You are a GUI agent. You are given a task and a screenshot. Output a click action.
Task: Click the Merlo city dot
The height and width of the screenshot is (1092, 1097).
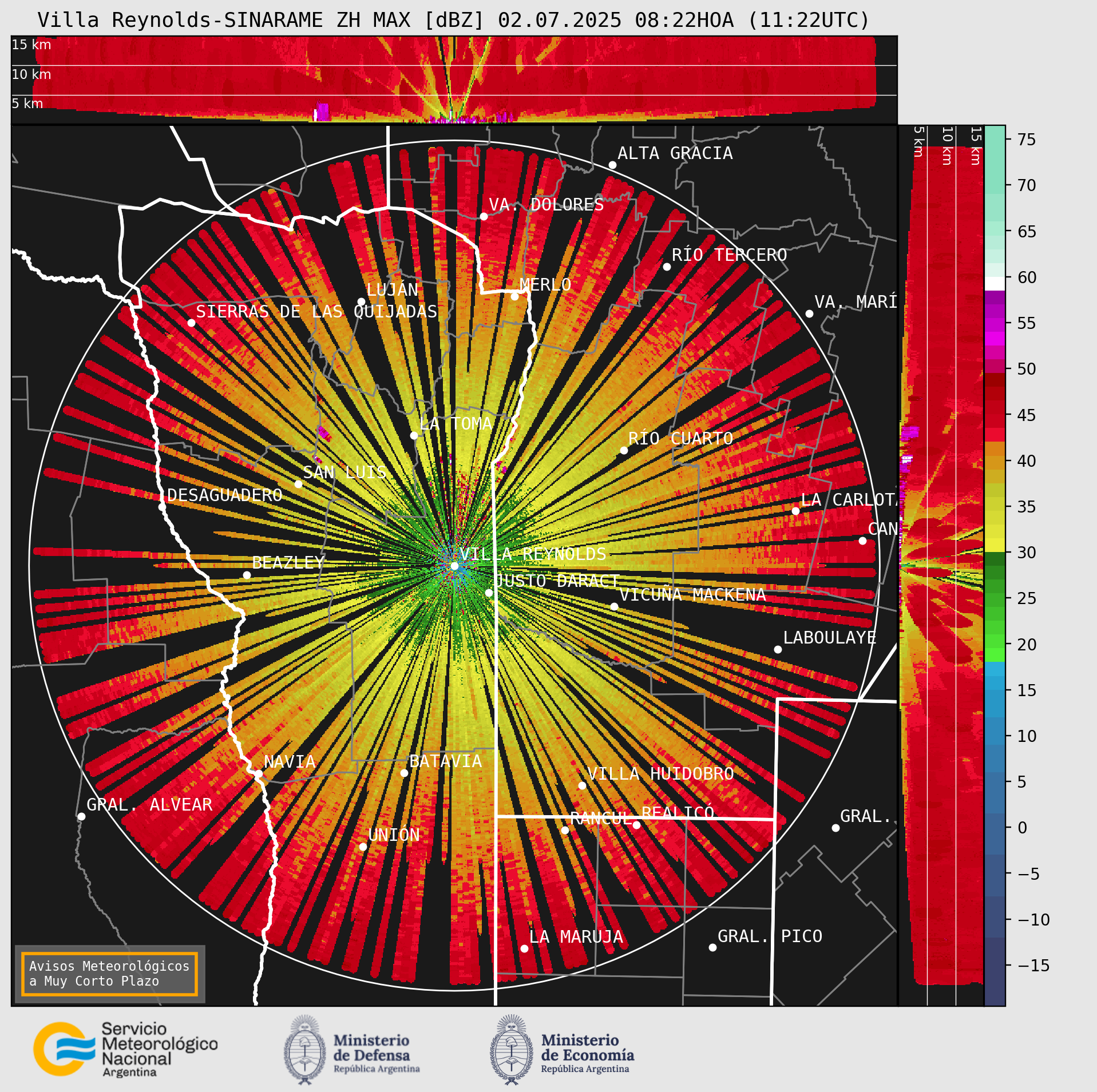(x=514, y=296)
